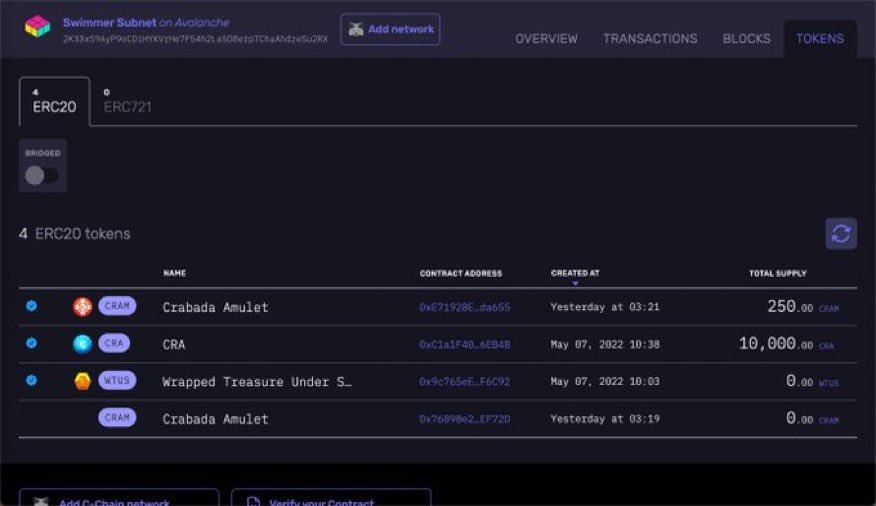876x506 pixels.
Task: Open the Blocks tab
Action: pyautogui.click(x=746, y=39)
